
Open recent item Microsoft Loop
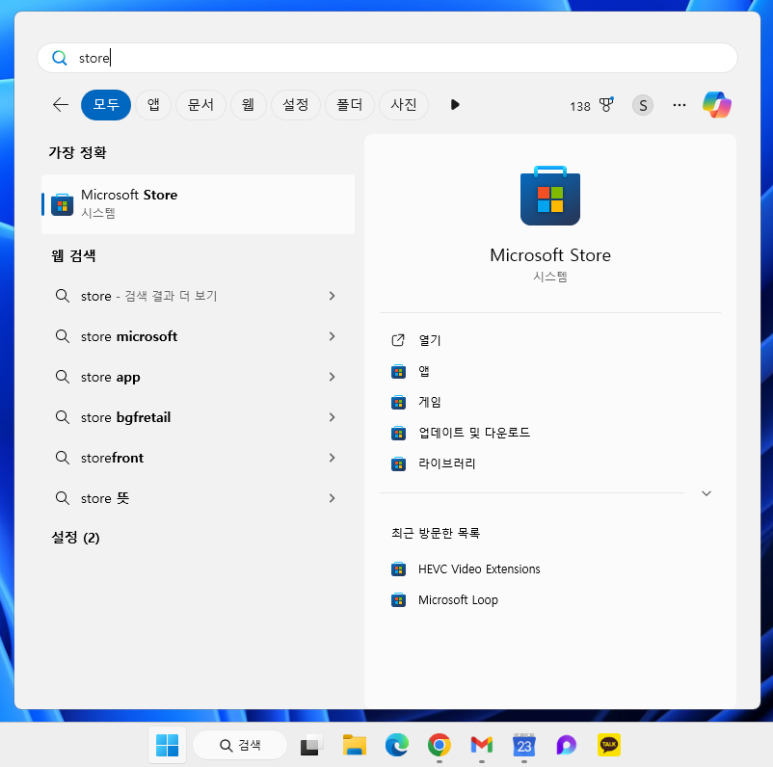point(550,600)
